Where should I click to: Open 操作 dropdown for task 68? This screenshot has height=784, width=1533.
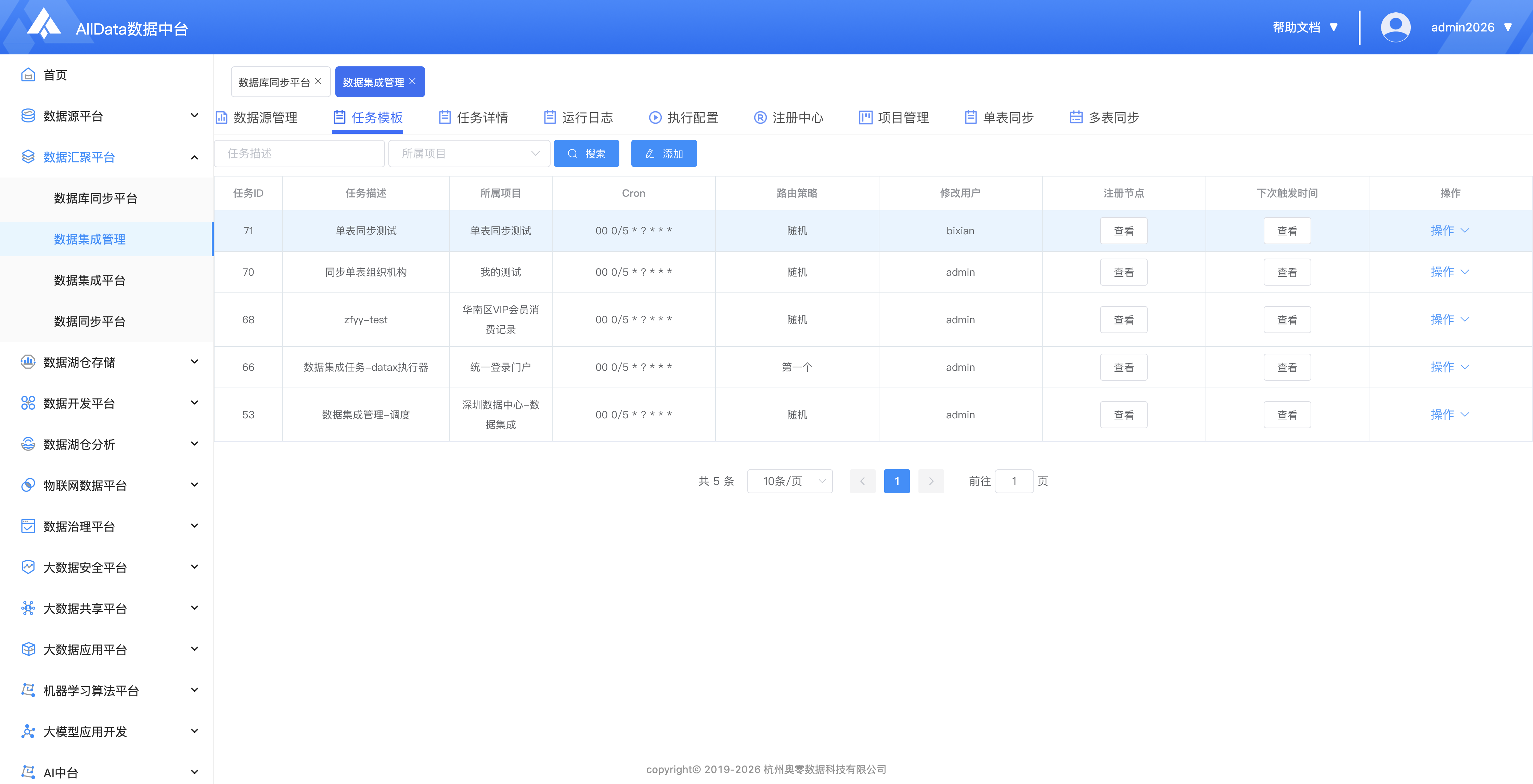pos(1450,320)
